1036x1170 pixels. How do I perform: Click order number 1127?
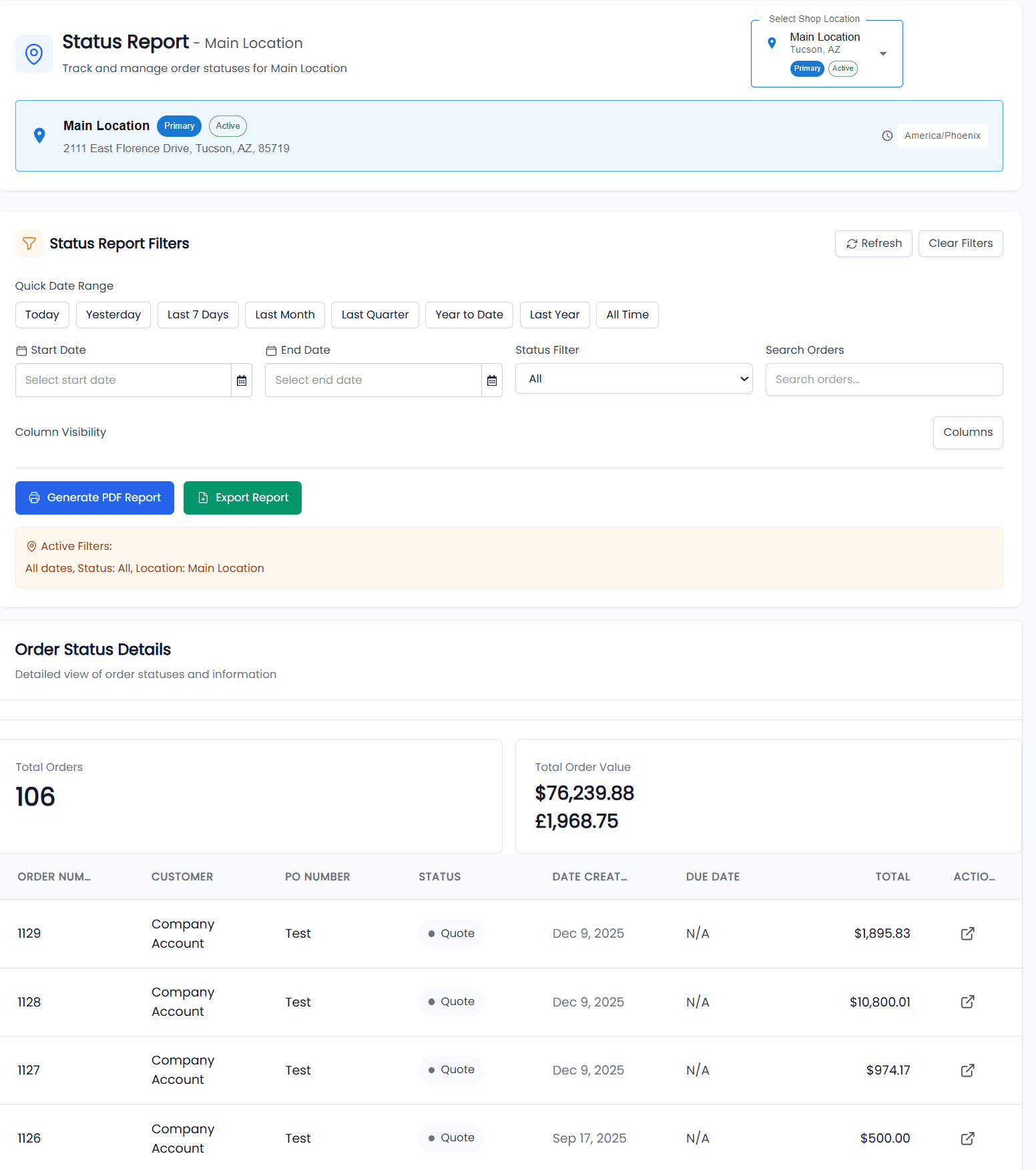click(x=29, y=1071)
